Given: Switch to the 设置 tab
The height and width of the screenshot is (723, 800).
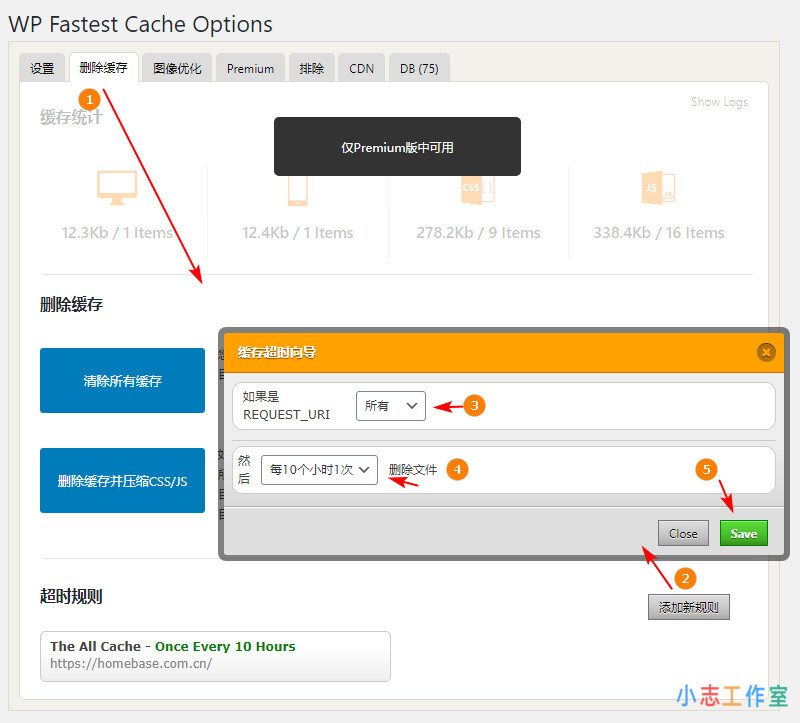Looking at the screenshot, I should point(42,68).
